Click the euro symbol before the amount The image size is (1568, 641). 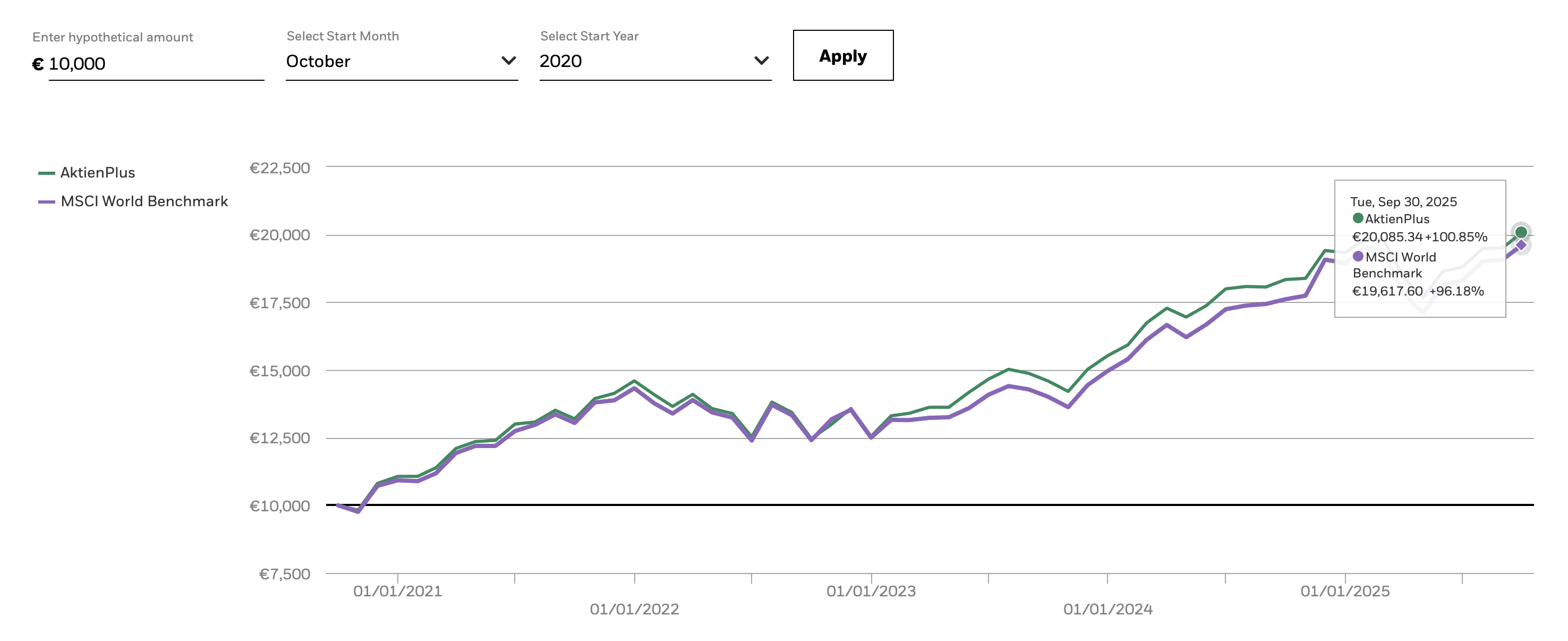(38, 64)
